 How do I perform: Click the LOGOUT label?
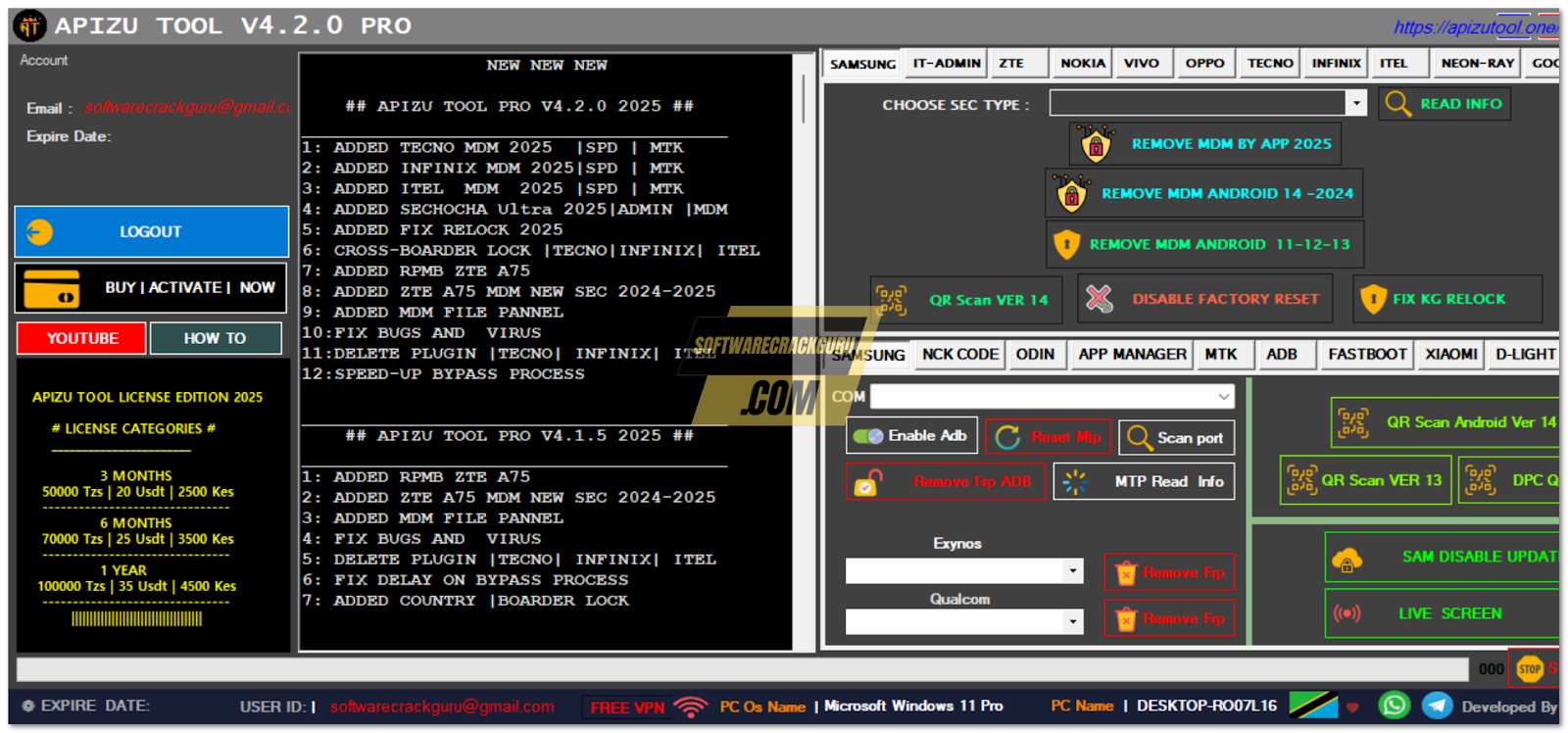151,232
